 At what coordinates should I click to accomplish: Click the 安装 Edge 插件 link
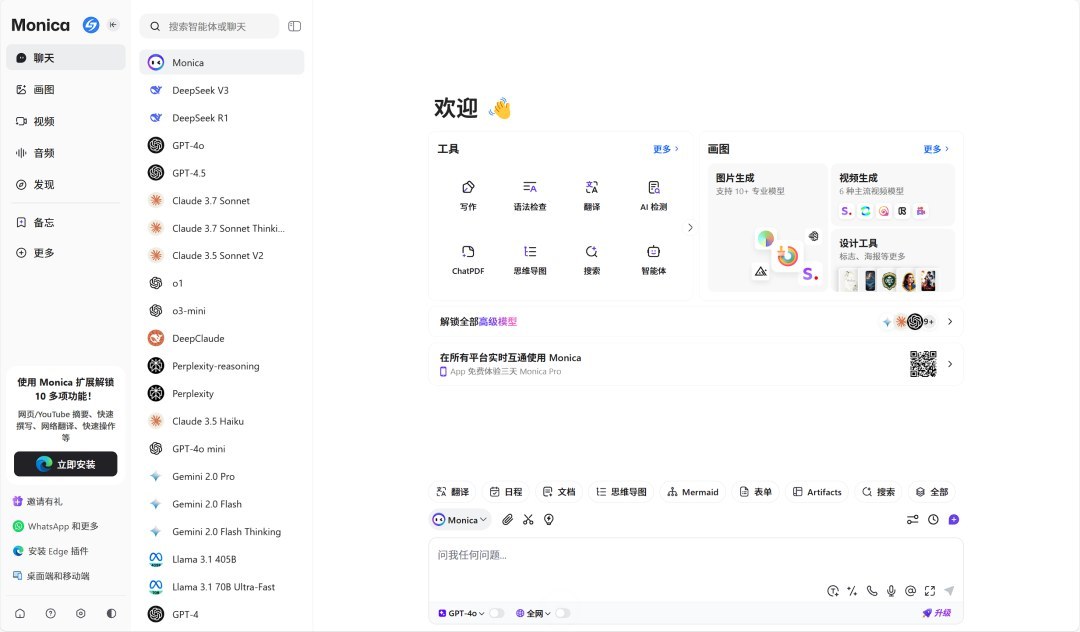click(x=51, y=551)
